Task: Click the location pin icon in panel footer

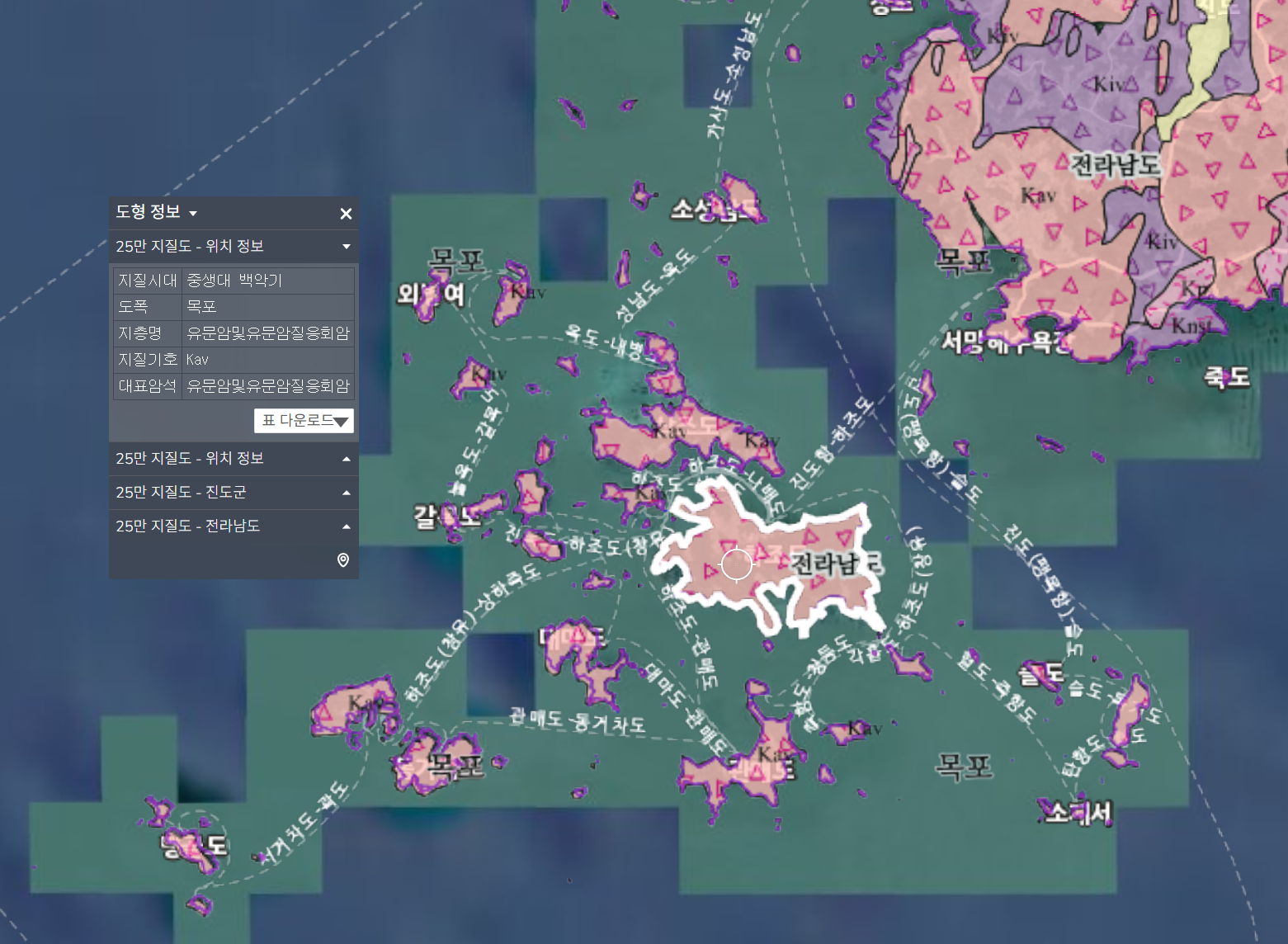Action: click(343, 560)
